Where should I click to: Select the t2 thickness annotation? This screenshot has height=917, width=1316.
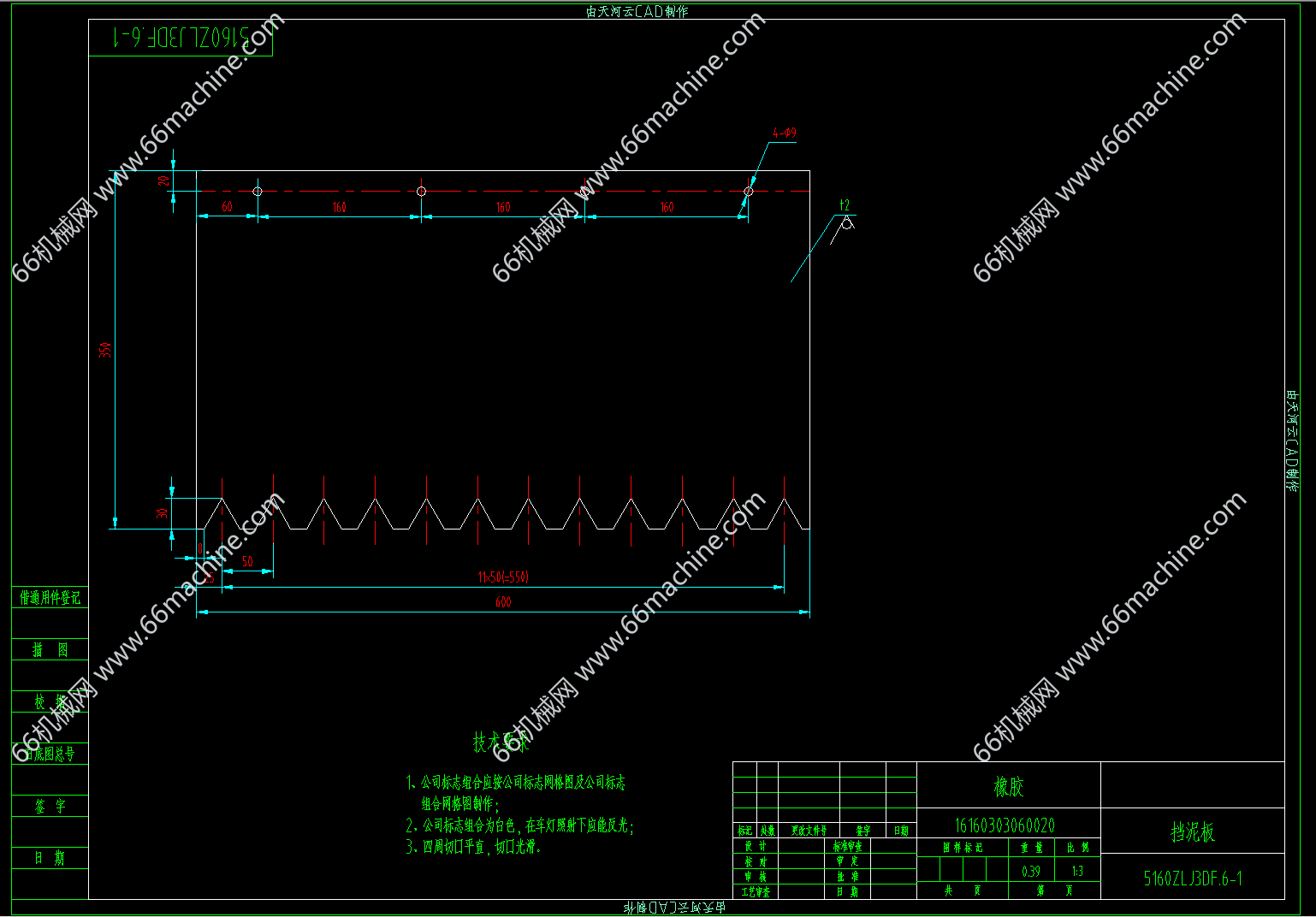[x=845, y=205]
